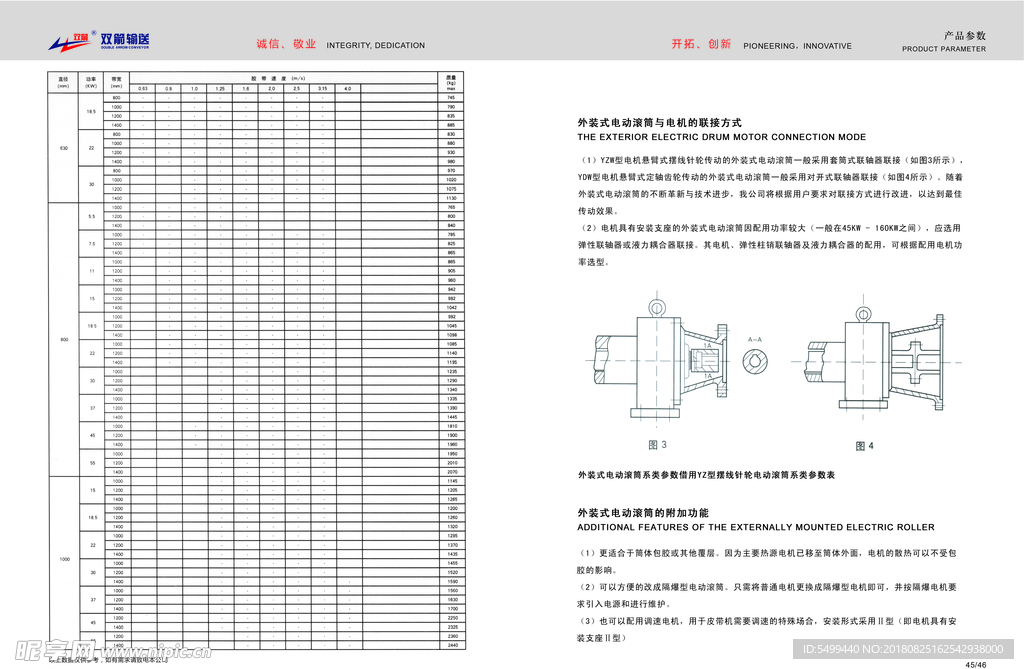This screenshot has width=1024, height=669.
Task: Click the 5.5 power cell
Action: [x=91, y=216]
